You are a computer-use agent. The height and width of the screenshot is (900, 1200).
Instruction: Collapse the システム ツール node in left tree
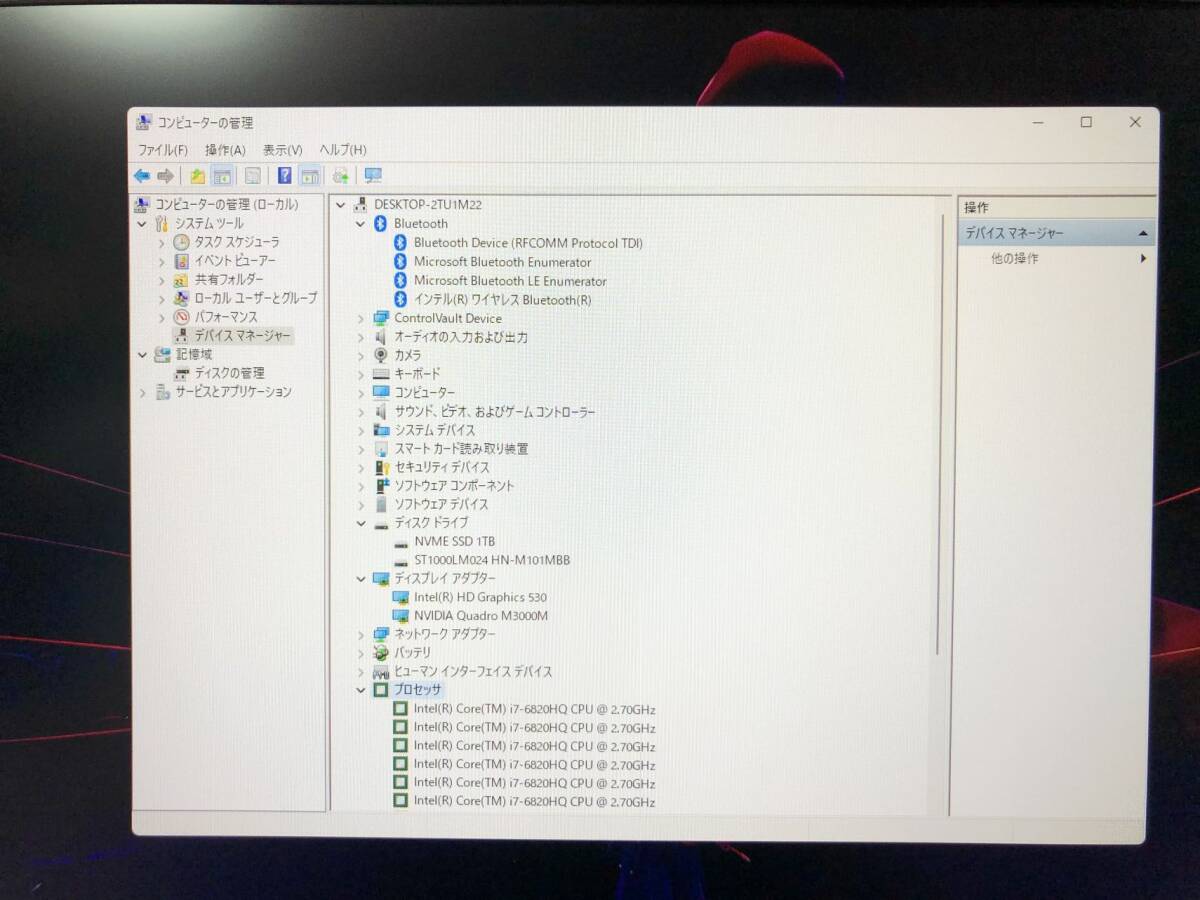tap(142, 224)
